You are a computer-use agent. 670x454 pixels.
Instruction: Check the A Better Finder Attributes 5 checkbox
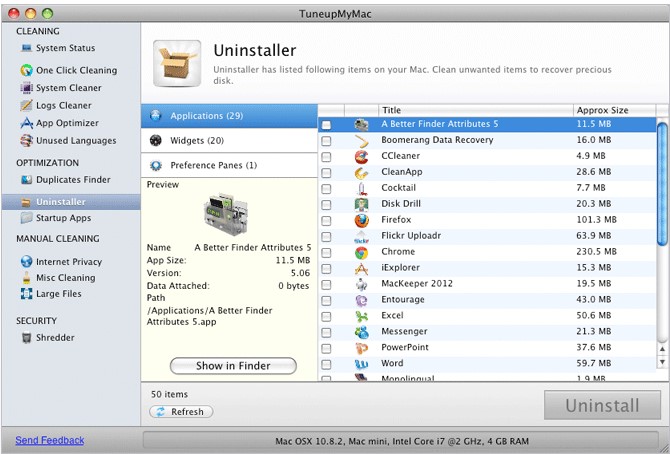[326, 125]
